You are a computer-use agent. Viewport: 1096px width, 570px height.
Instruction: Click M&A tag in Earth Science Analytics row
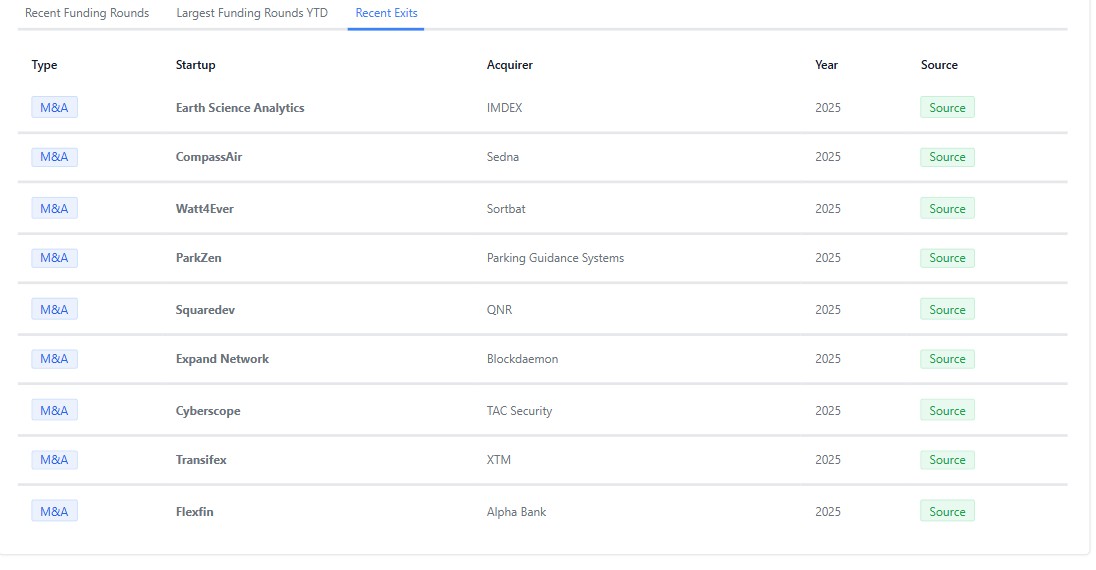click(55, 108)
